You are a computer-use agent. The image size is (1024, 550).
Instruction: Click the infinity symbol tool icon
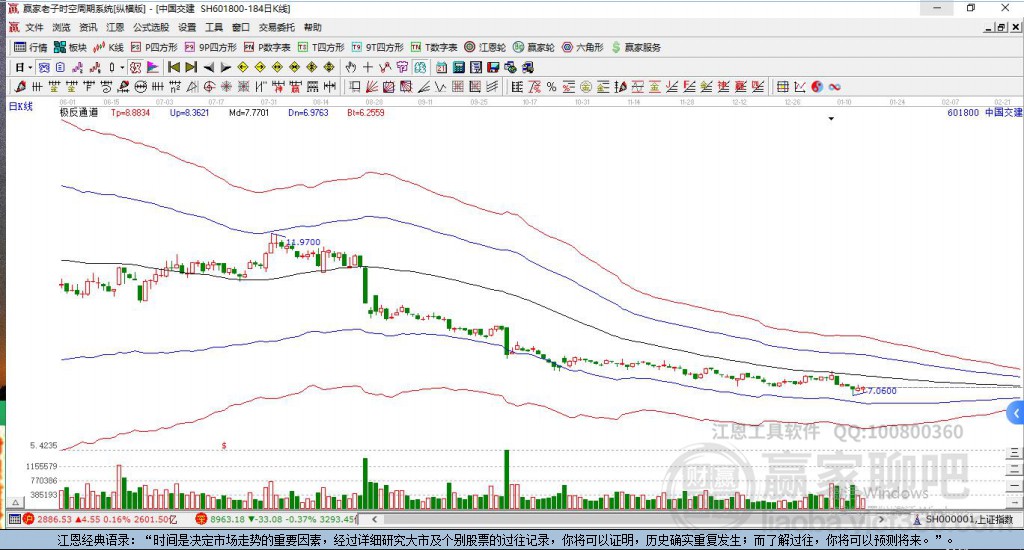tap(835, 87)
